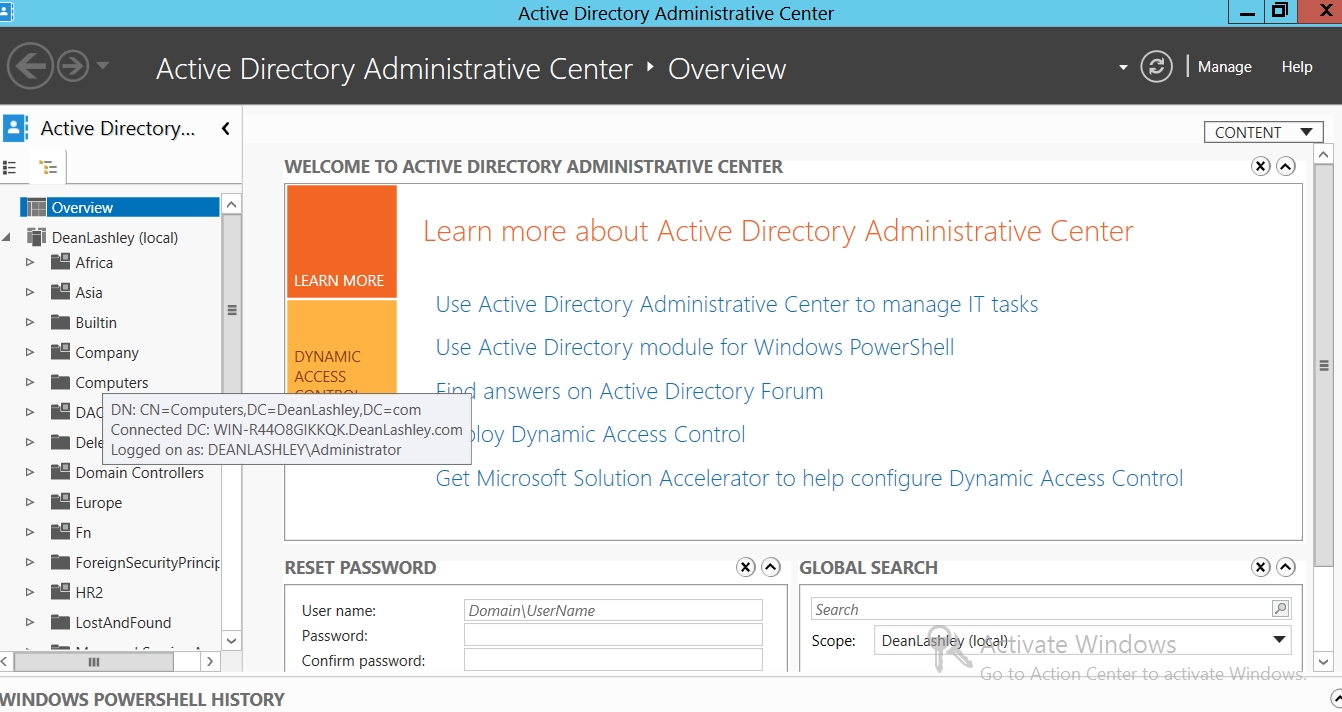This screenshot has height=712, width=1342.
Task: Switch to list view in navigation pane
Action: tap(11, 167)
